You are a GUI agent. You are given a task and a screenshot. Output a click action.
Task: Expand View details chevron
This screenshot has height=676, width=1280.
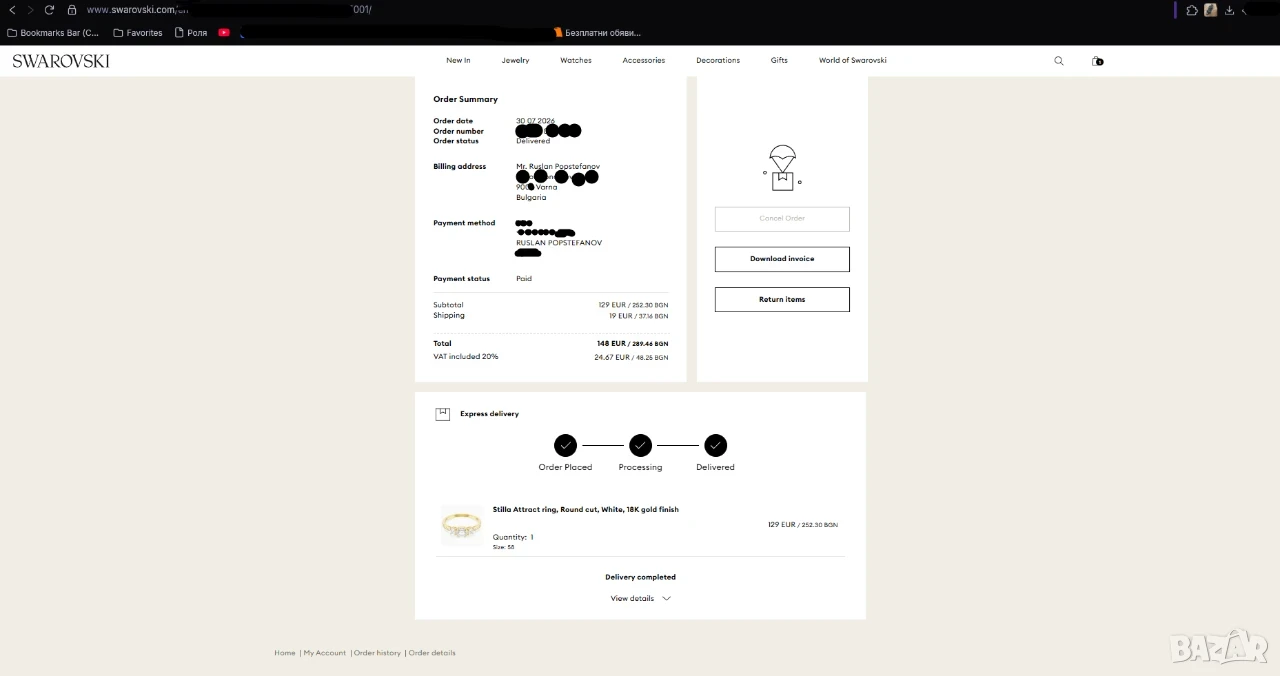pos(666,598)
